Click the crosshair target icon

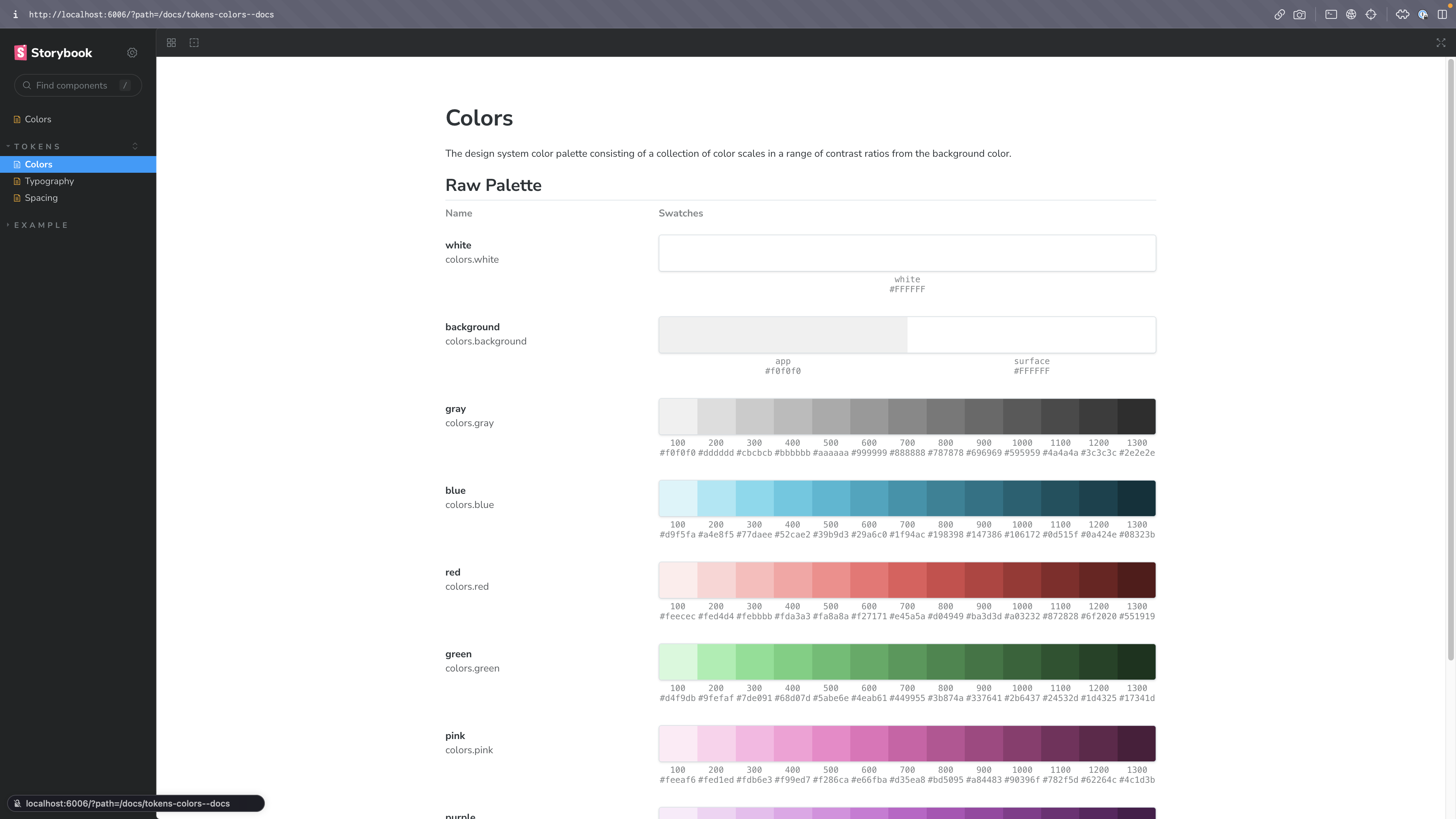[1371, 14]
